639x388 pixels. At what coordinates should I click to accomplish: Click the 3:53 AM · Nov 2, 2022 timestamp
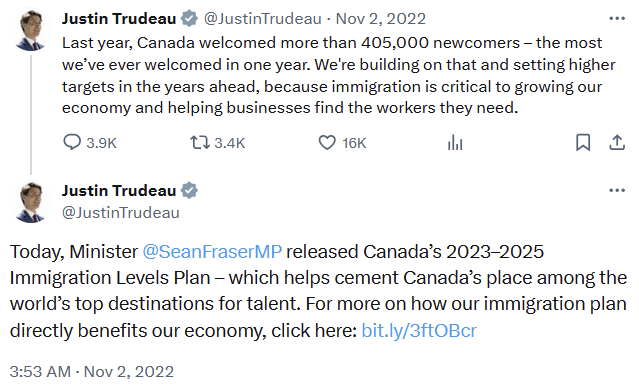[x=92, y=372]
